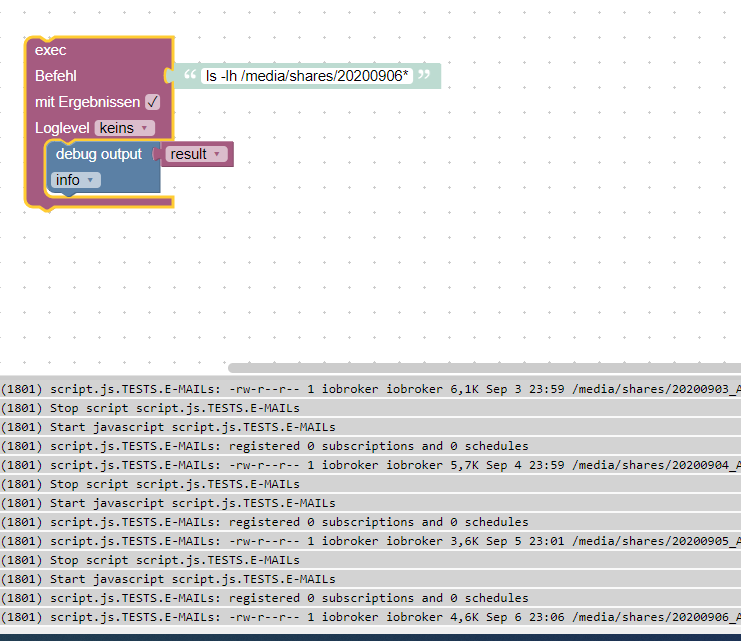Click the opening quote mark of the text block
The image size is (741, 641).
[190, 74]
